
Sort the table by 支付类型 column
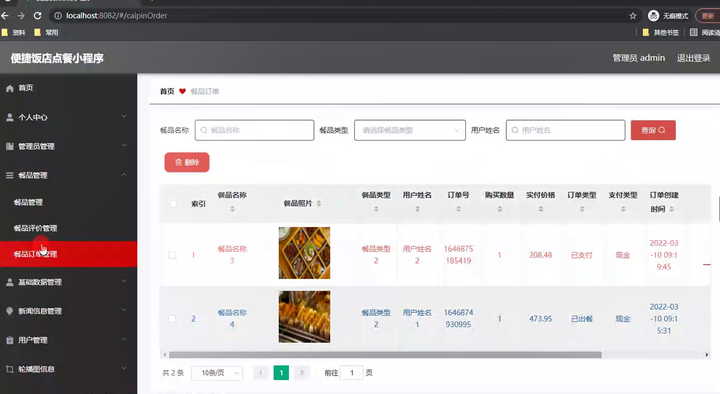coord(623,209)
